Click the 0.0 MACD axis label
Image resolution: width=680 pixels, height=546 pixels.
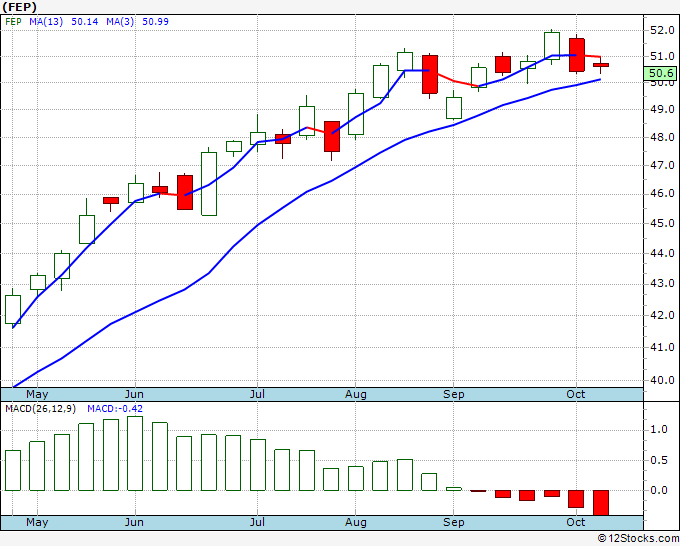659,490
